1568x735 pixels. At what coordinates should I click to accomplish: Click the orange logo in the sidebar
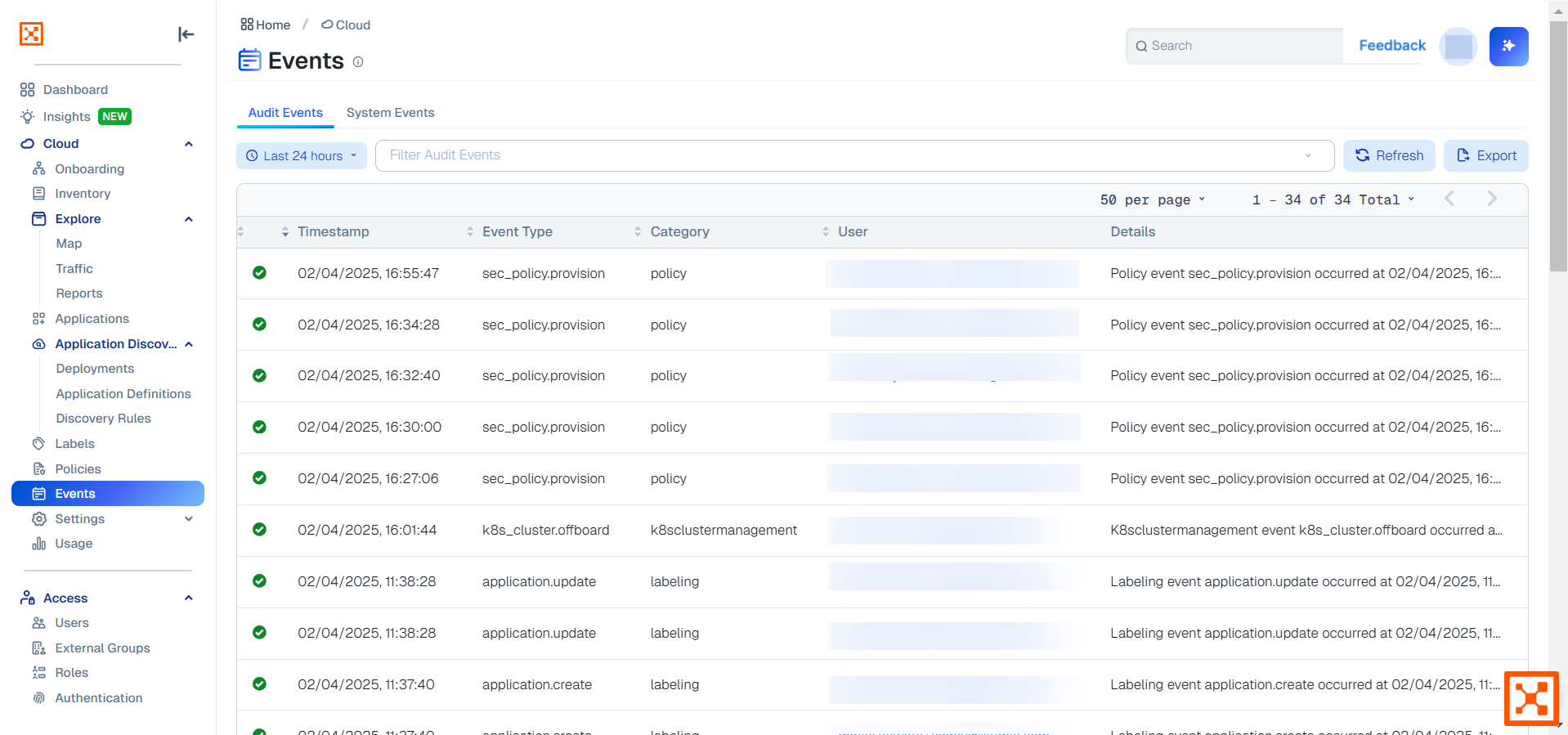31,34
